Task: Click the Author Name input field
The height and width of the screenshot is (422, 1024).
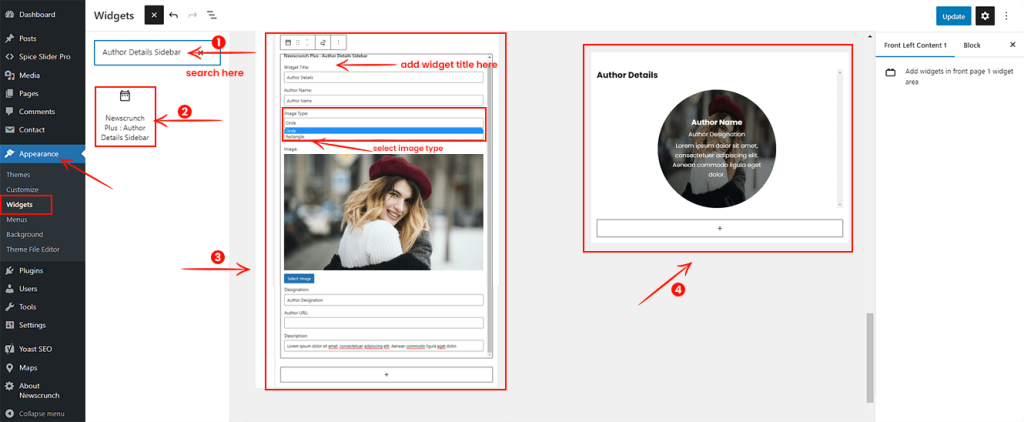Action: (x=383, y=101)
